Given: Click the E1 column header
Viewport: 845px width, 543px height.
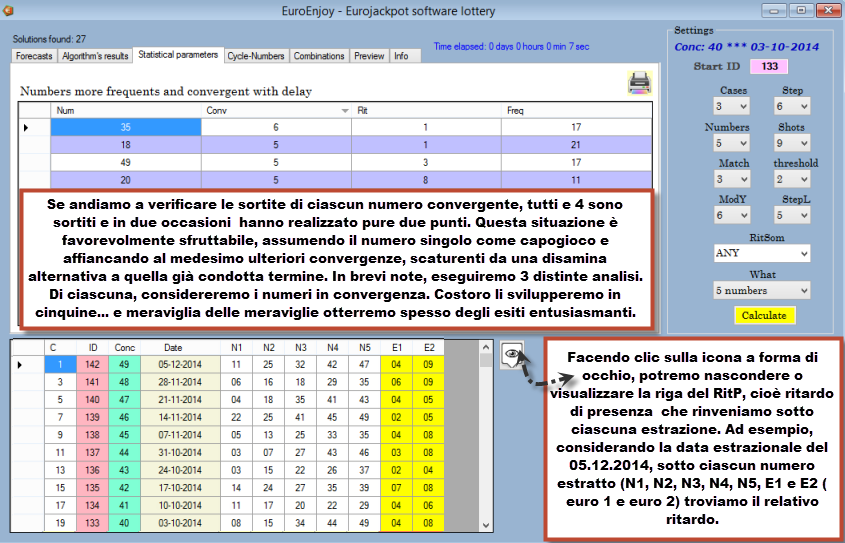Looking at the screenshot, I should point(397,347).
